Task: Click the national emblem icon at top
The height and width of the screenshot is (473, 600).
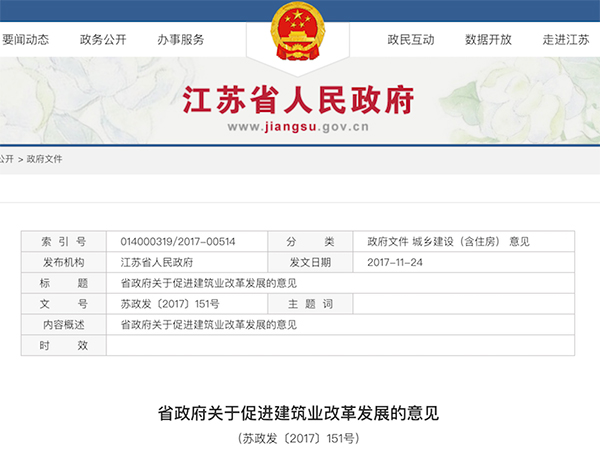Action: pyautogui.click(x=298, y=33)
